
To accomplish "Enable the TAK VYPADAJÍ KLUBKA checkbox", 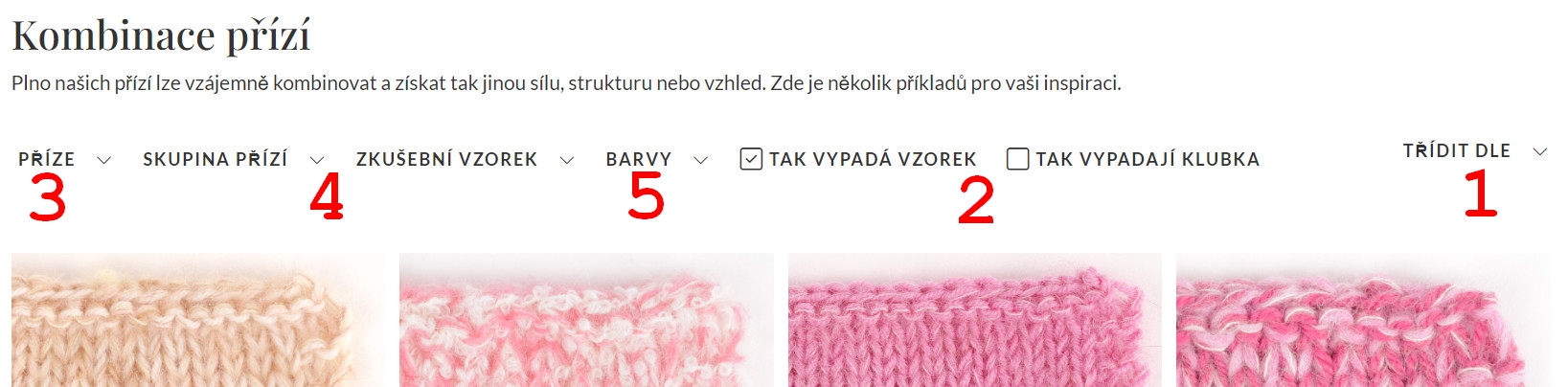I will coord(1018,159).
